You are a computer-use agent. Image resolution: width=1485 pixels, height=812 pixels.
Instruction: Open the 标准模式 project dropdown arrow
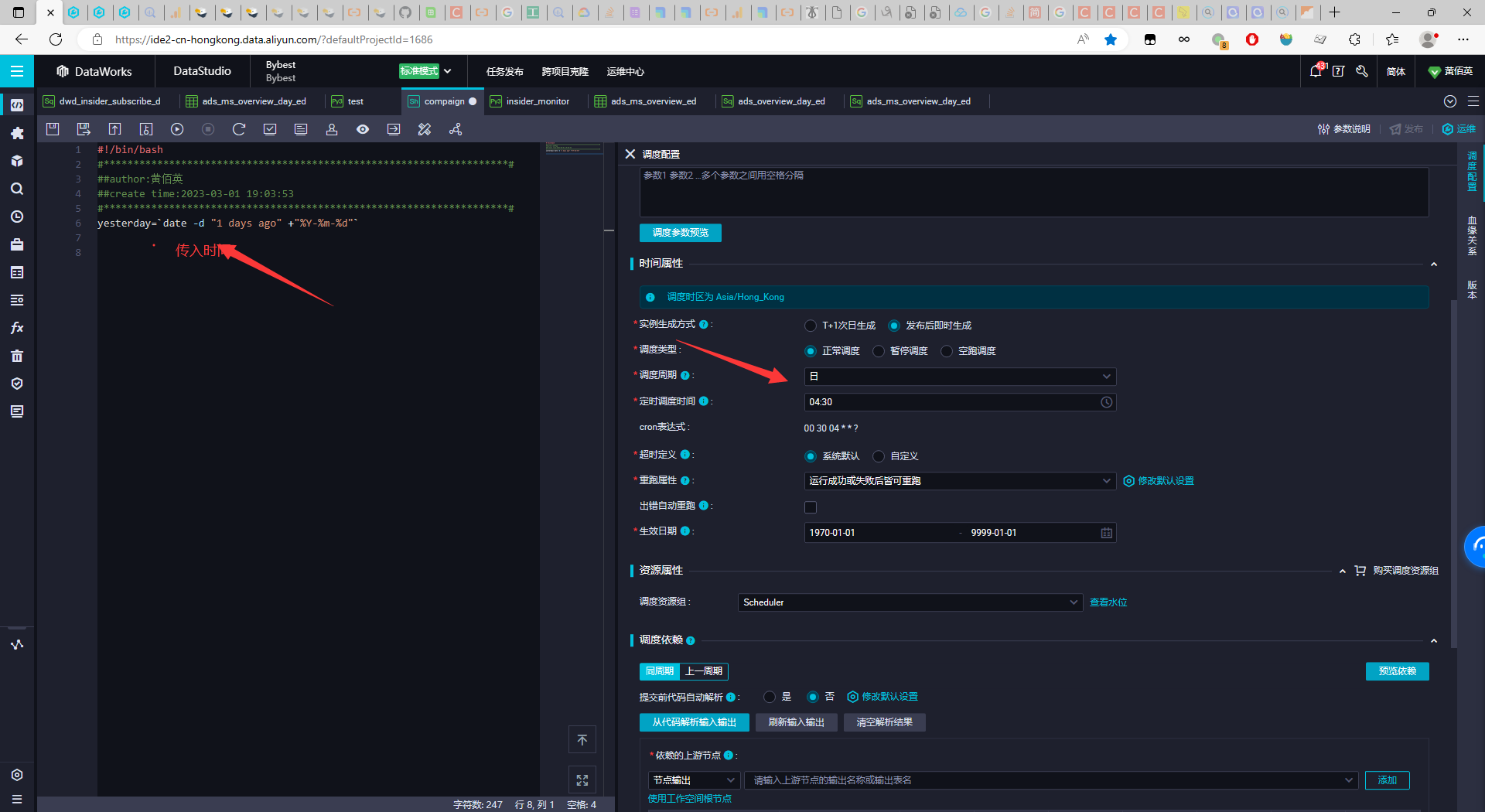[x=448, y=71]
